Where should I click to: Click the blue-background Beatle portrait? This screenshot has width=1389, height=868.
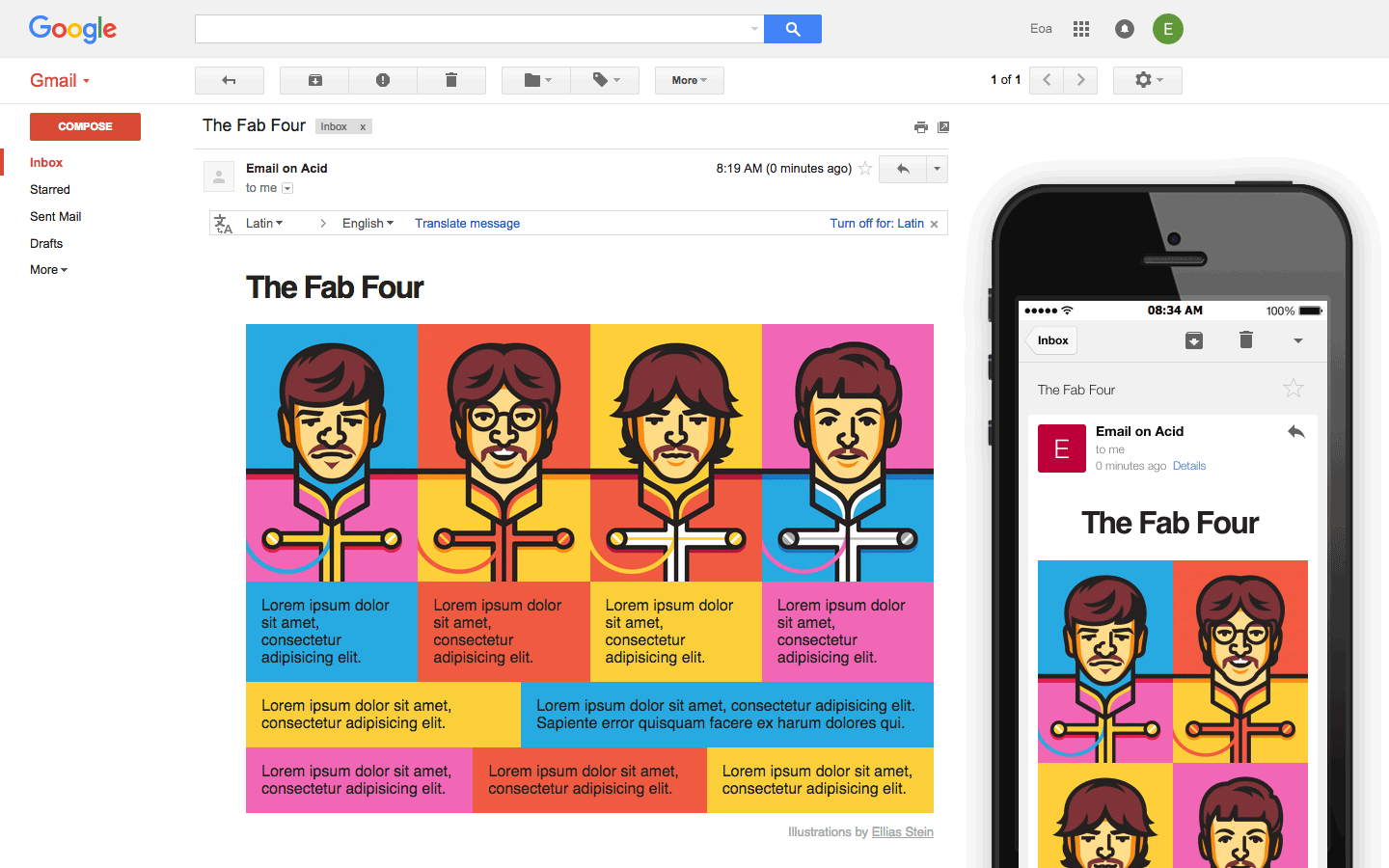(x=332, y=453)
